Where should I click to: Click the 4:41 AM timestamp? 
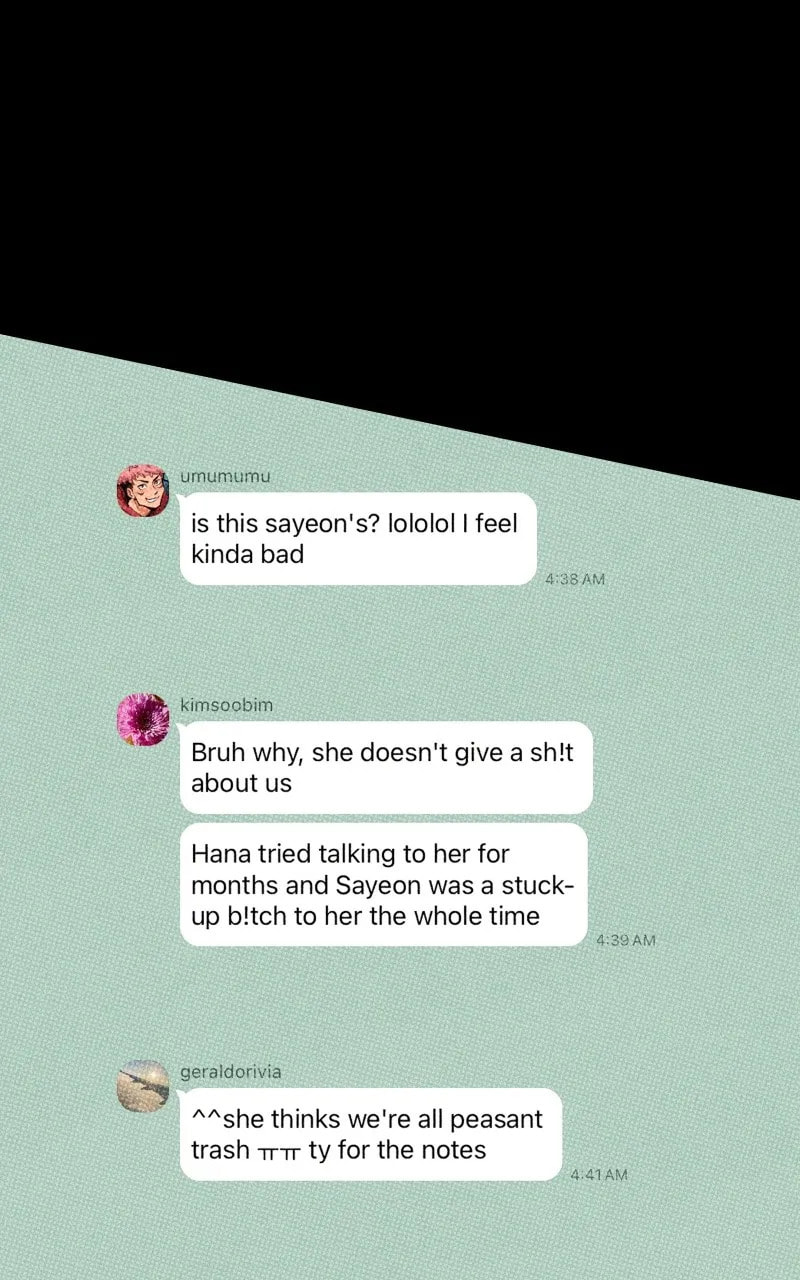click(x=599, y=1174)
